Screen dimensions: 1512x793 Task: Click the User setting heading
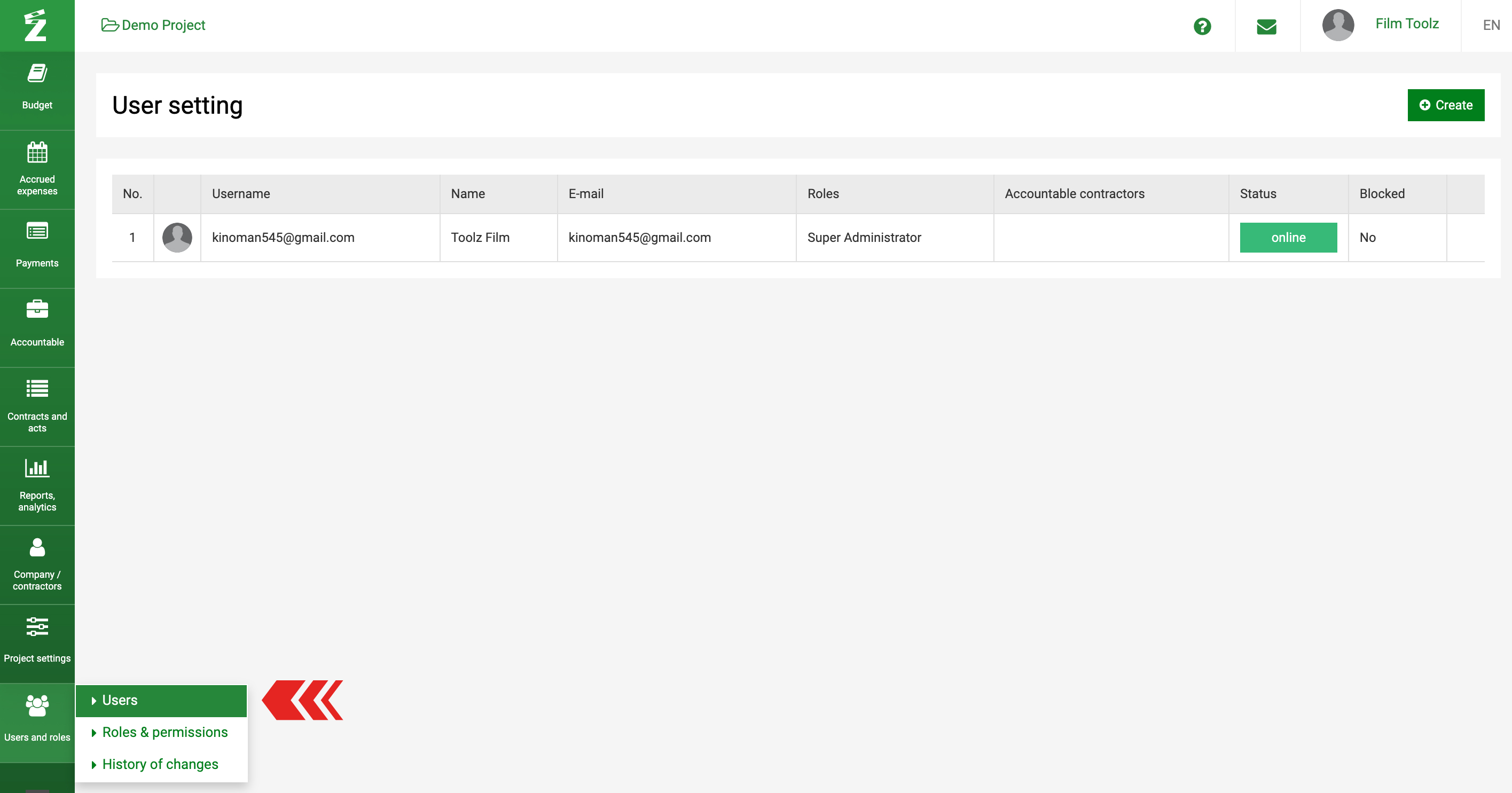tap(177, 105)
